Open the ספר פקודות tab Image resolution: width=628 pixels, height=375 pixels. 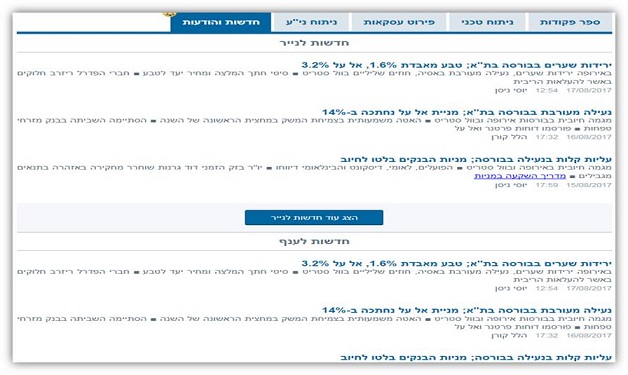pyautogui.click(x=570, y=22)
